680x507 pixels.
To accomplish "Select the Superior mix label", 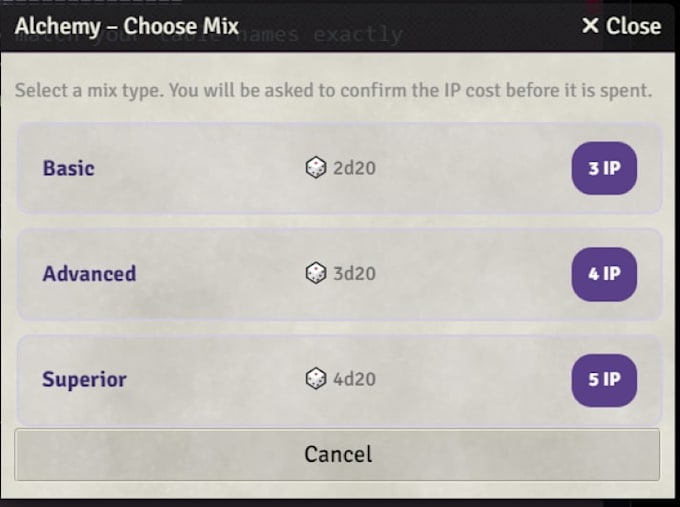I will coord(85,380).
